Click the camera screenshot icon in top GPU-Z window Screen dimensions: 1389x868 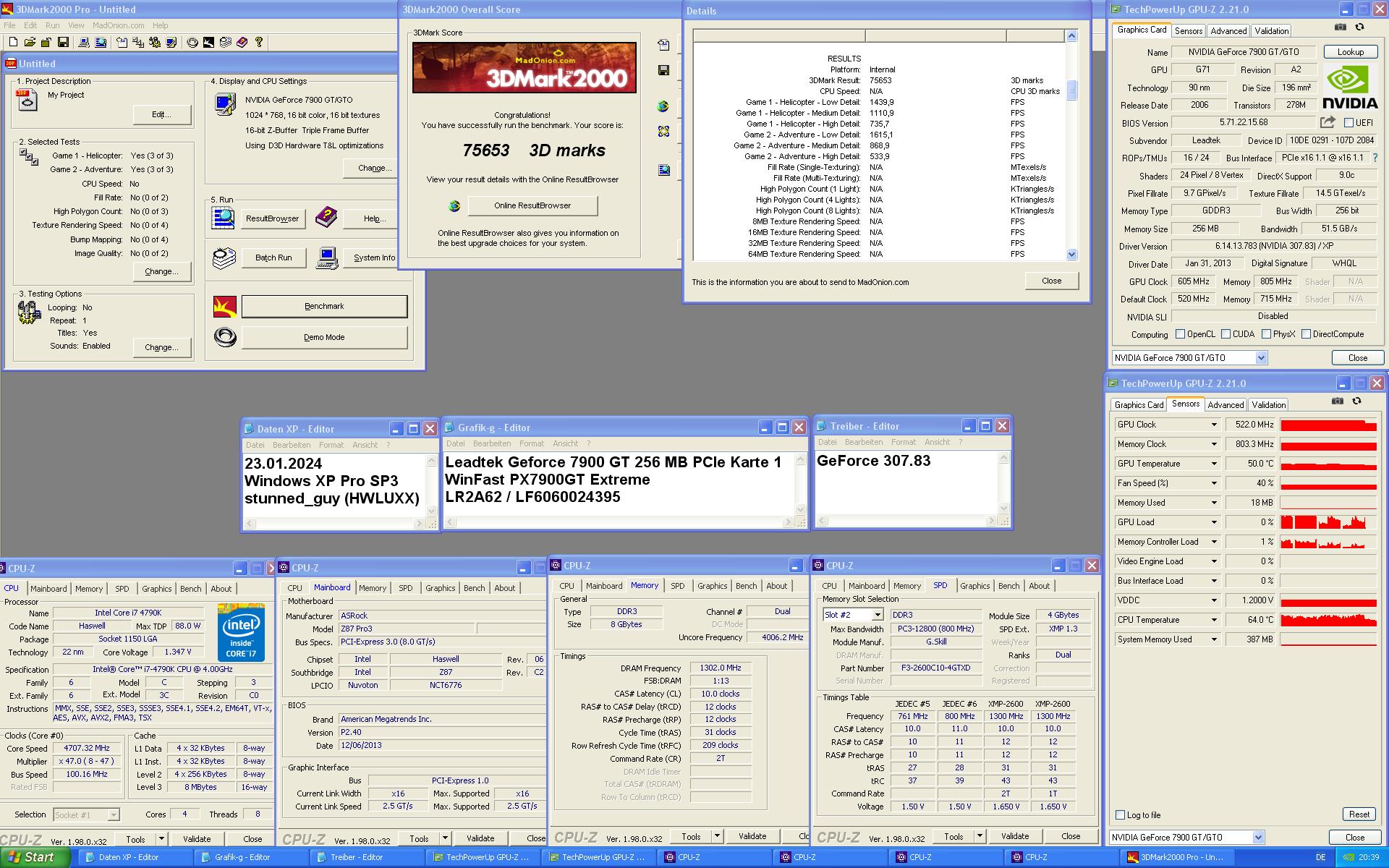tap(1341, 27)
